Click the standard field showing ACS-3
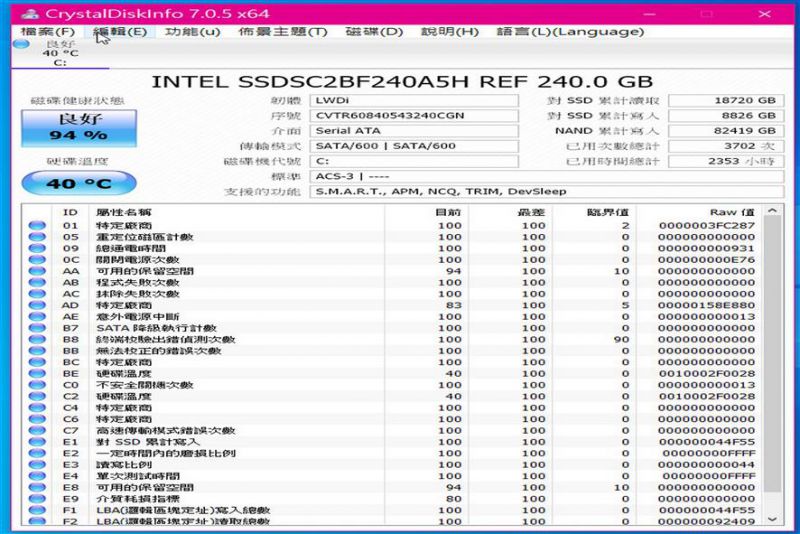 coord(546,176)
